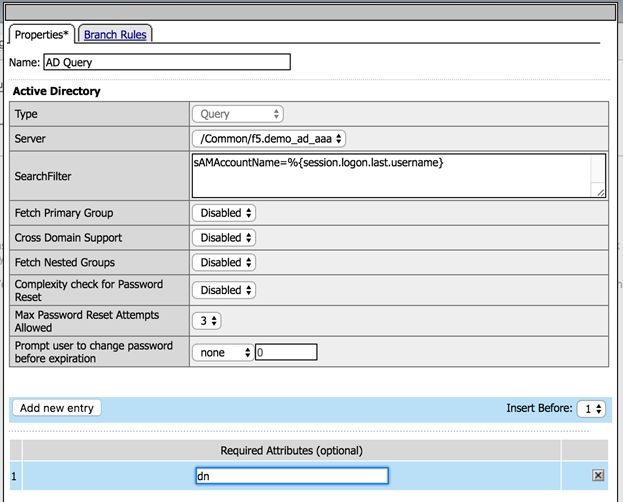Click the dn required attribute input field

click(x=291, y=476)
